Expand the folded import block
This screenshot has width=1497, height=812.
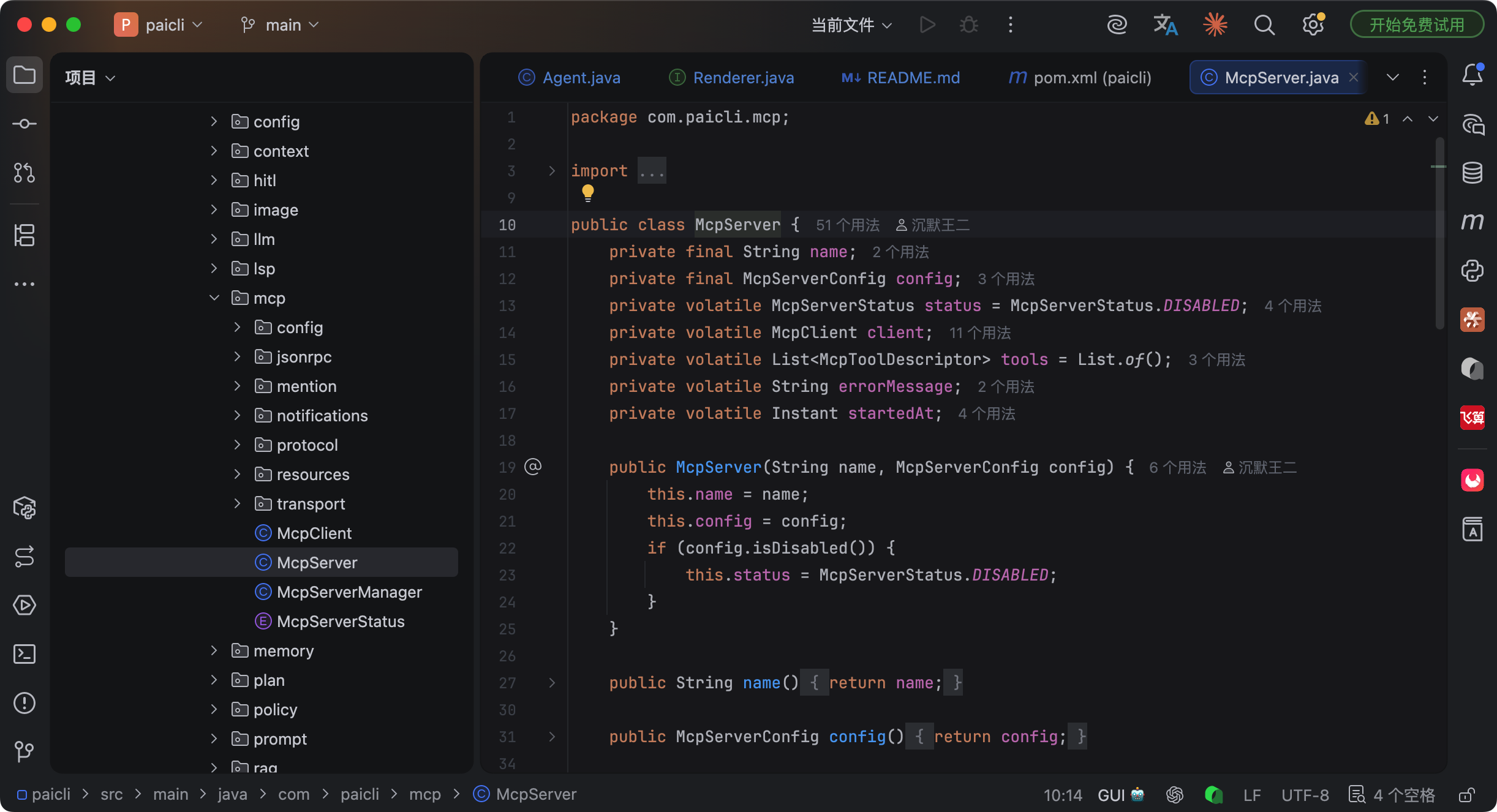pos(552,171)
